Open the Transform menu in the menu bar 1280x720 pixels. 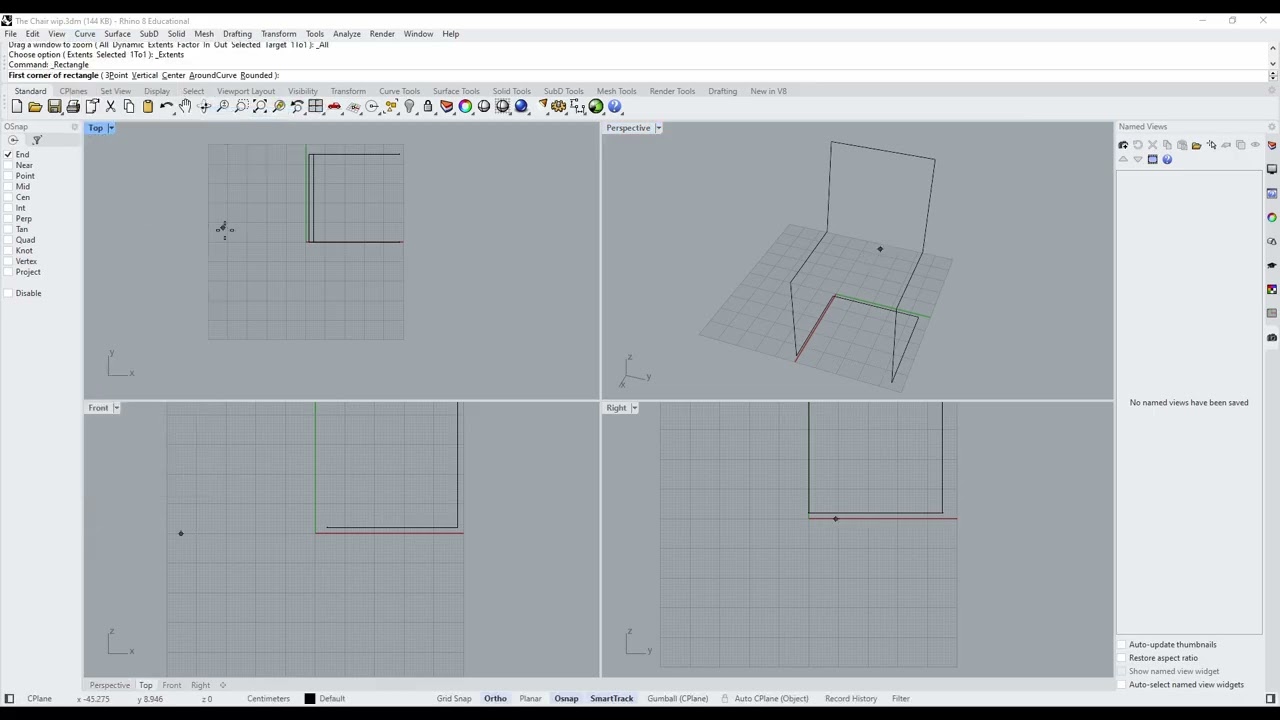tap(279, 34)
